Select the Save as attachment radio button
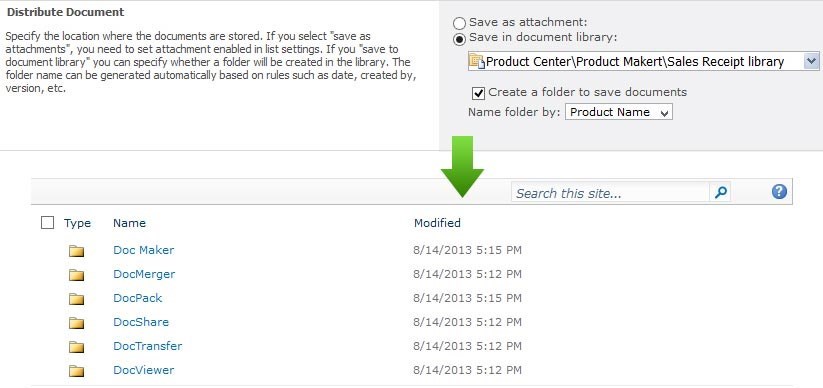Image resolution: width=823 pixels, height=388 pixels. [x=459, y=23]
